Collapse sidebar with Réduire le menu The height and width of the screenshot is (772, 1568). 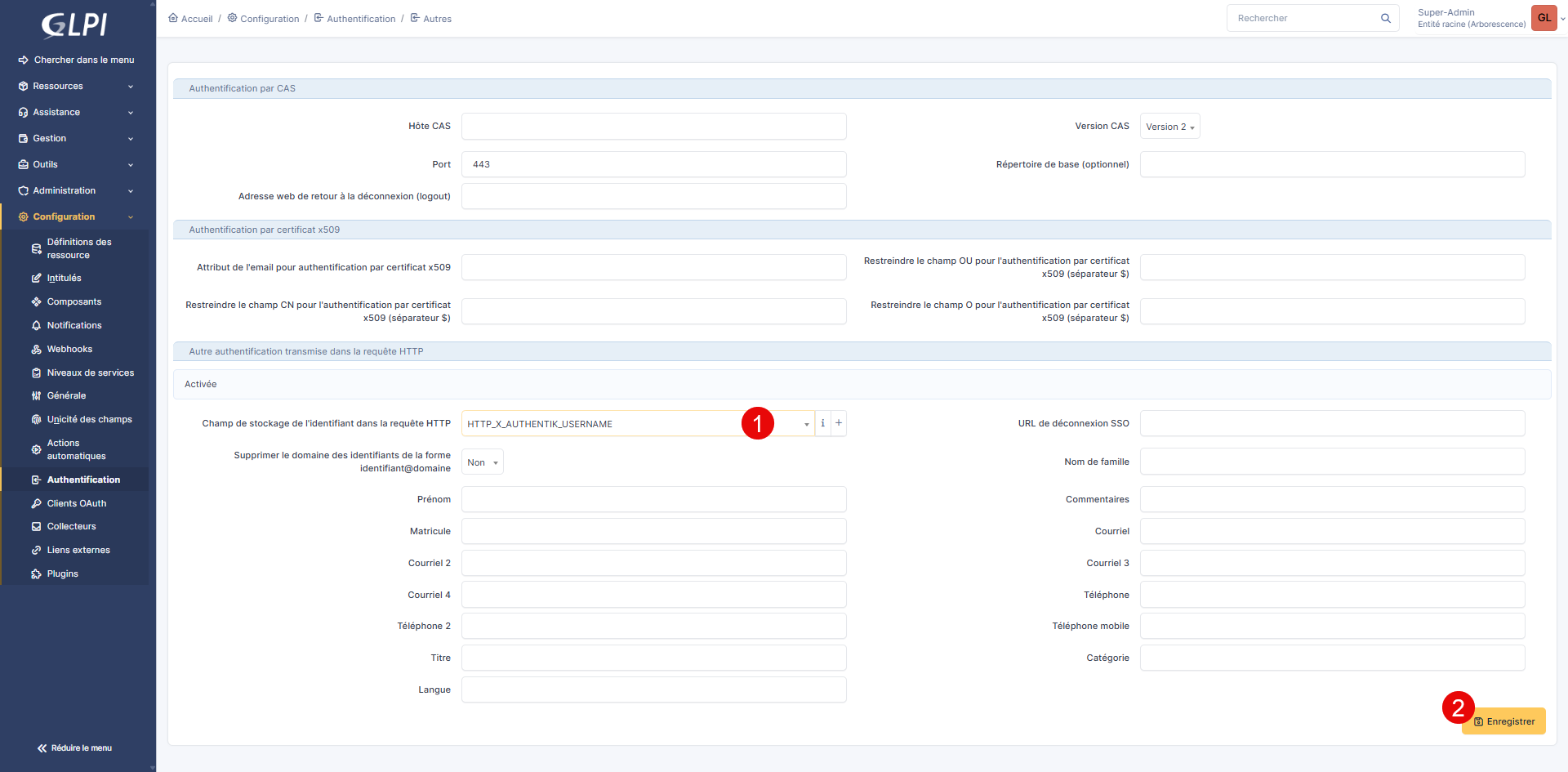[x=75, y=747]
